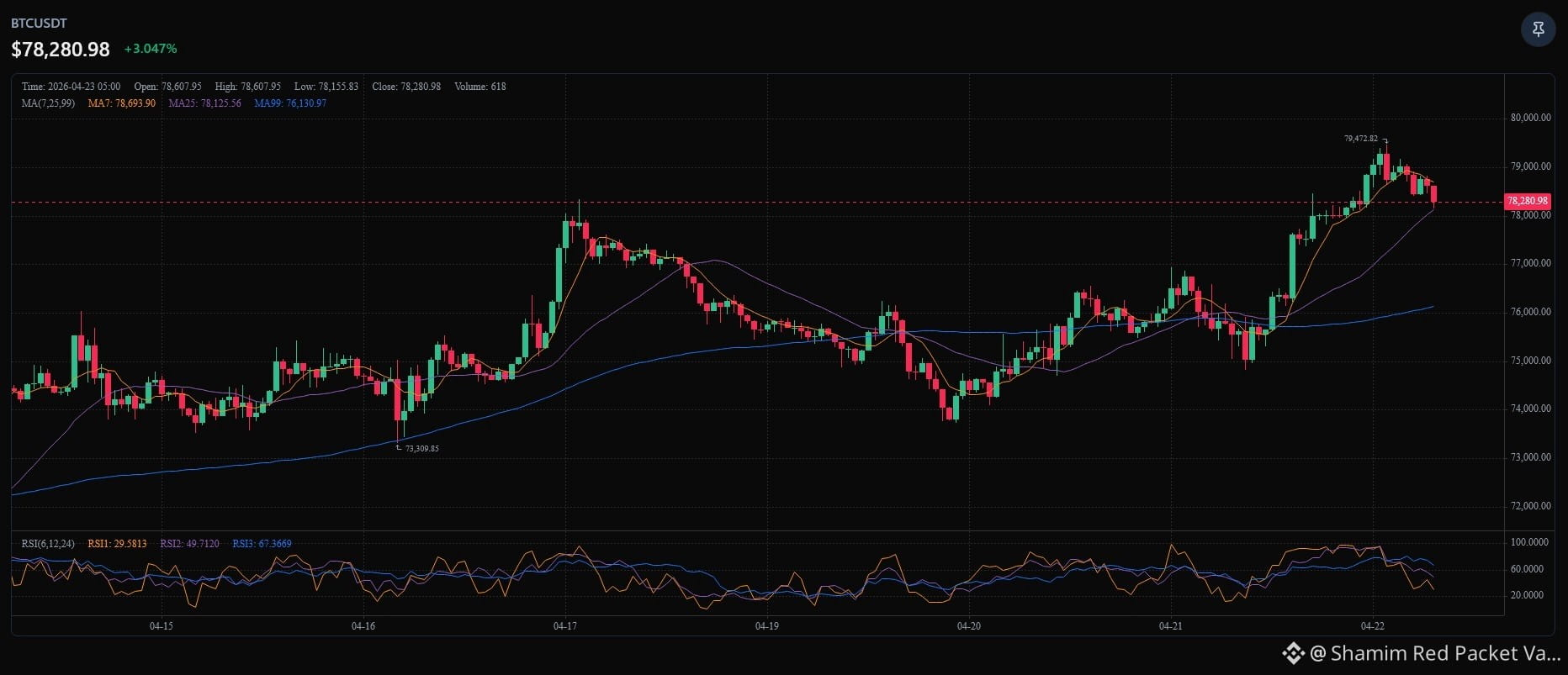Screen dimensions: 1568x675
Task: Open the RSI(6,12,24) indicator label
Action: [48, 544]
